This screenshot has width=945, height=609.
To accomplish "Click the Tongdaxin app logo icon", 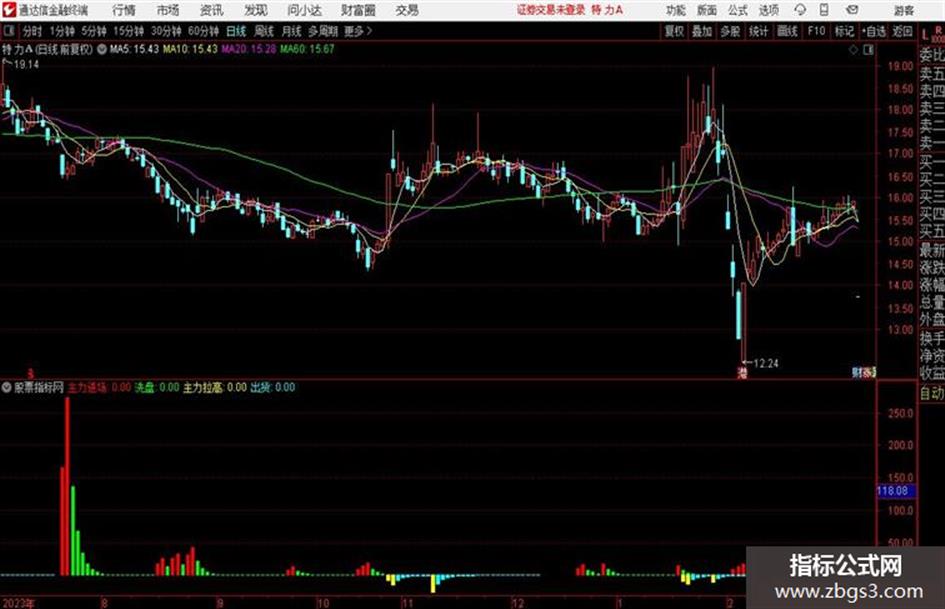I will (9, 10).
